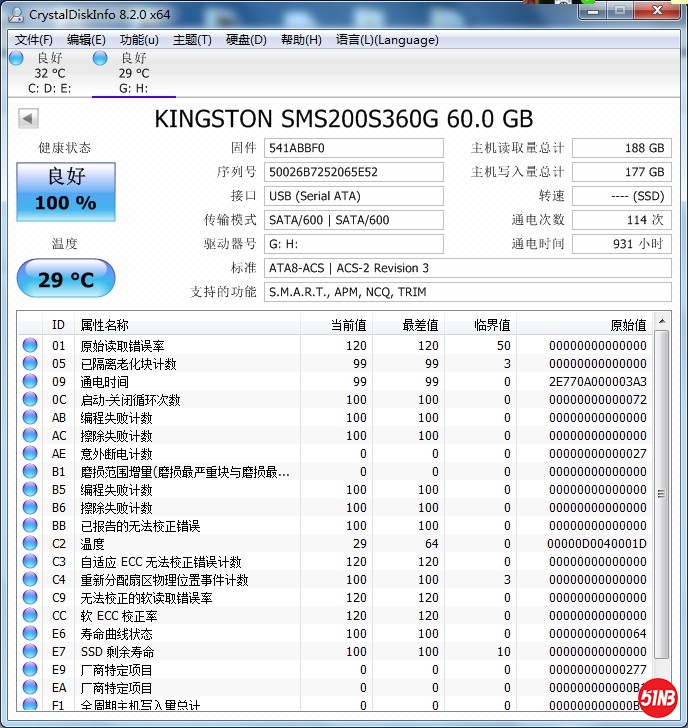The height and width of the screenshot is (728, 688).
Task: Open the 功能(u) menu
Action: point(139,40)
